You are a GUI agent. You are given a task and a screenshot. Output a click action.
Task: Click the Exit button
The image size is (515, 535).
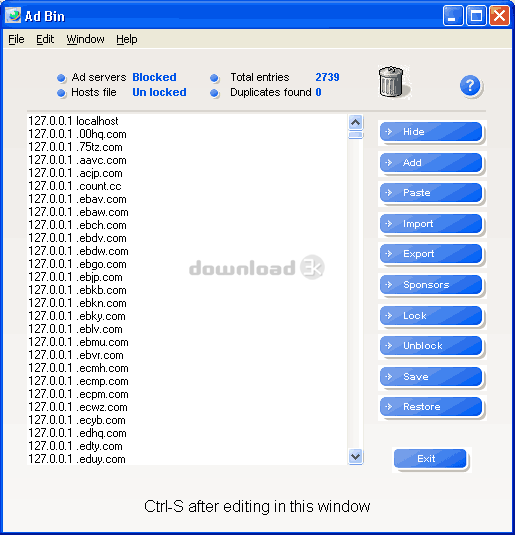pyautogui.click(x=430, y=459)
